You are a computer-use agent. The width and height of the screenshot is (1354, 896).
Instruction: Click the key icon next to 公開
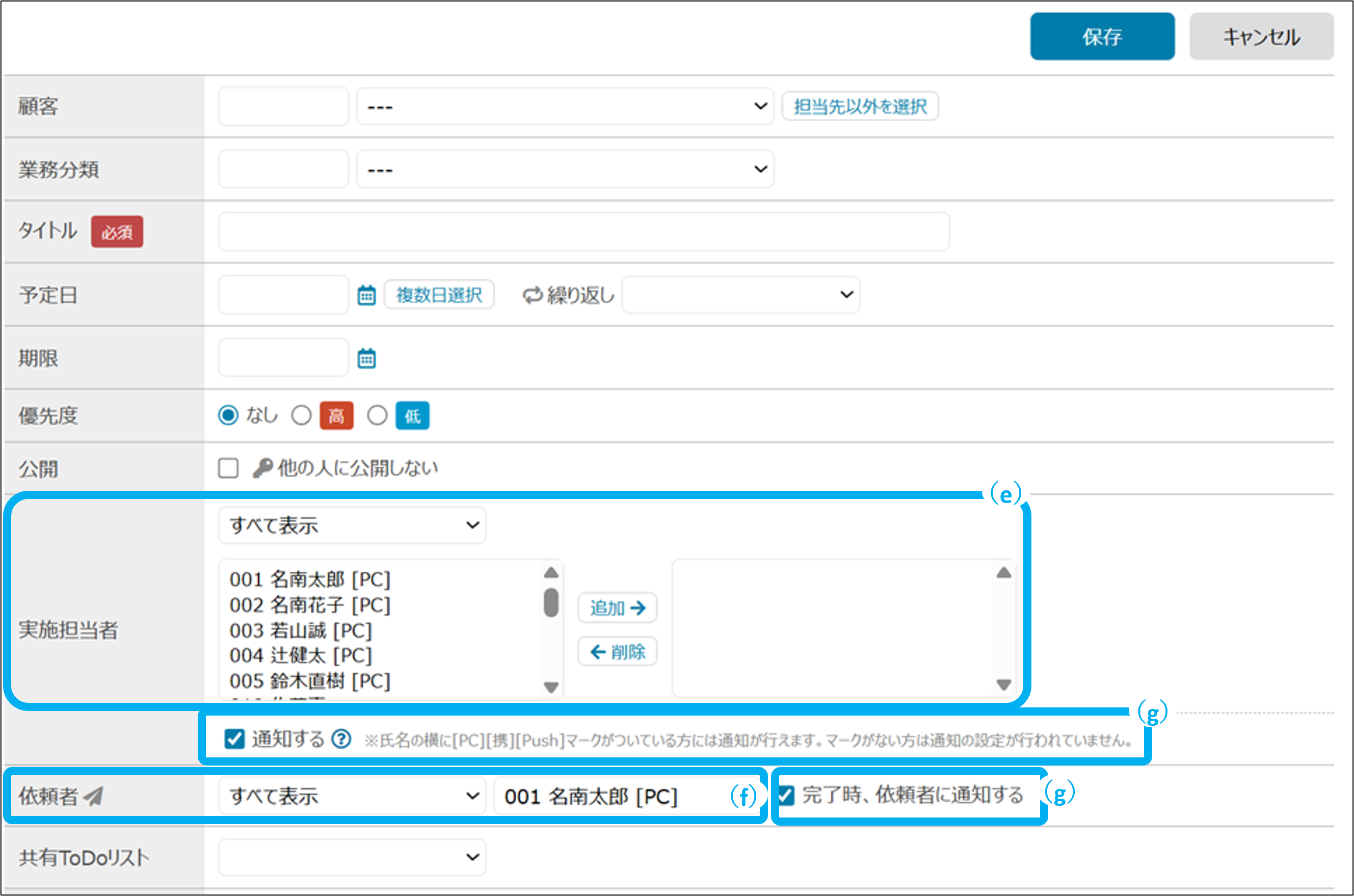point(262,468)
